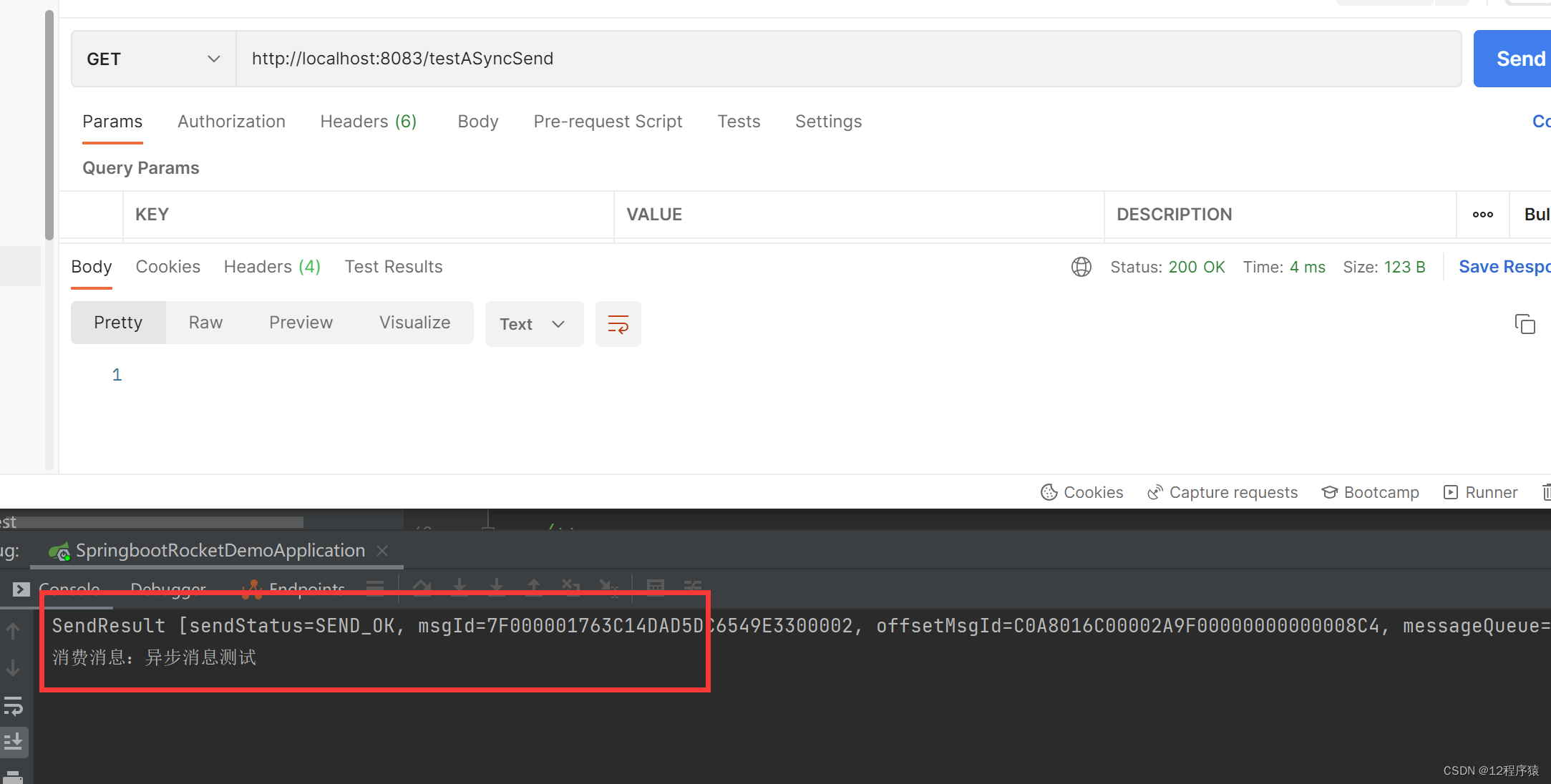This screenshot has height=784, width=1551.
Task: Click the console arrow icon beside the Console tab
Action: point(21,589)
